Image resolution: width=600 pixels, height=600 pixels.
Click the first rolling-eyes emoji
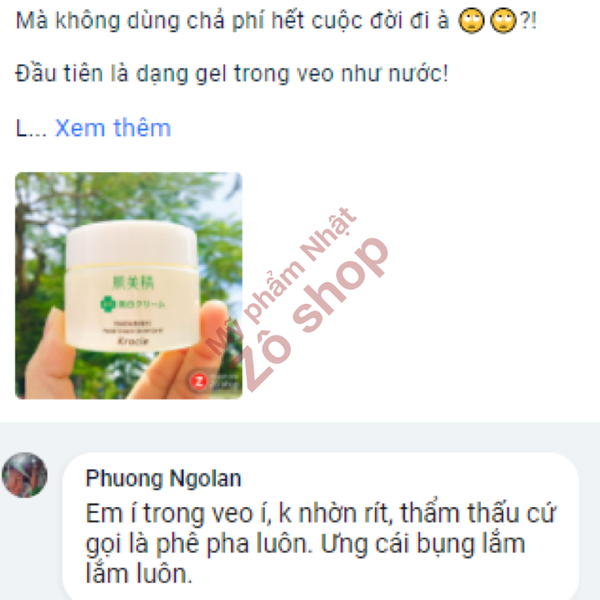coord(471,21)
